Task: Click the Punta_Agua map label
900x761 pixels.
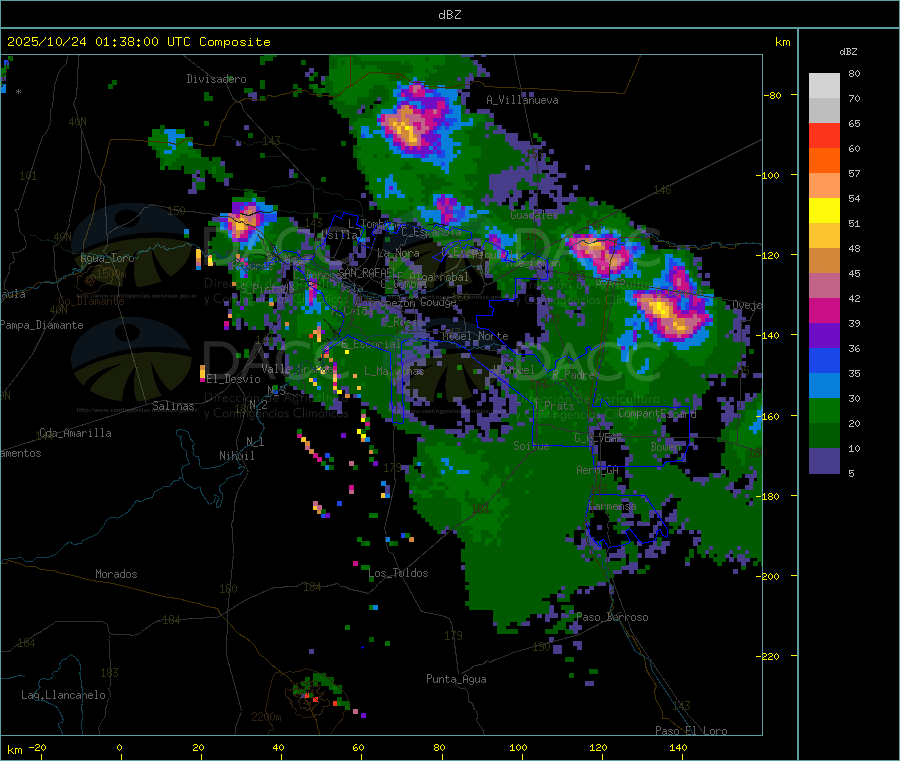Action: [456, 679]
